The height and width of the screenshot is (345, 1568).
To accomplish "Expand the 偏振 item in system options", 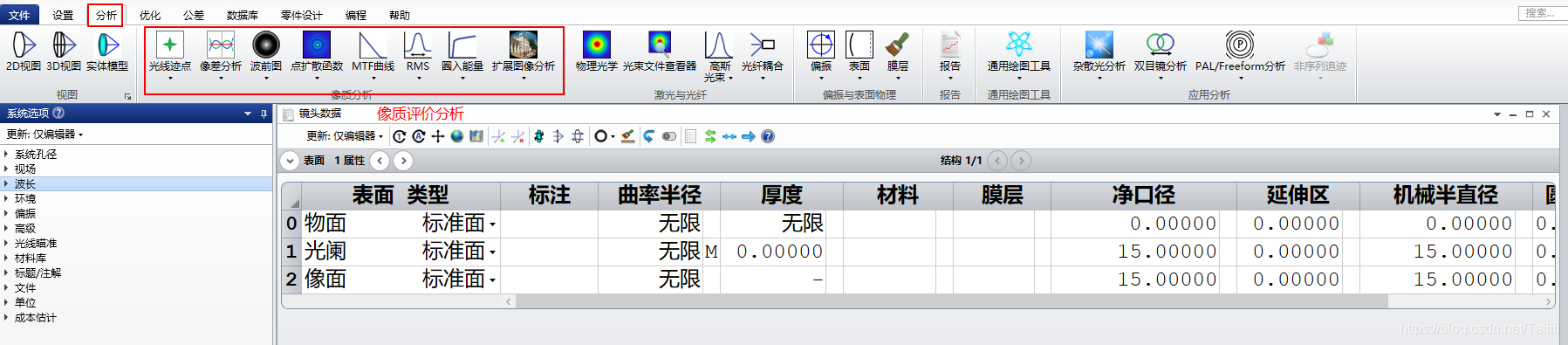I will click(6, 213).
